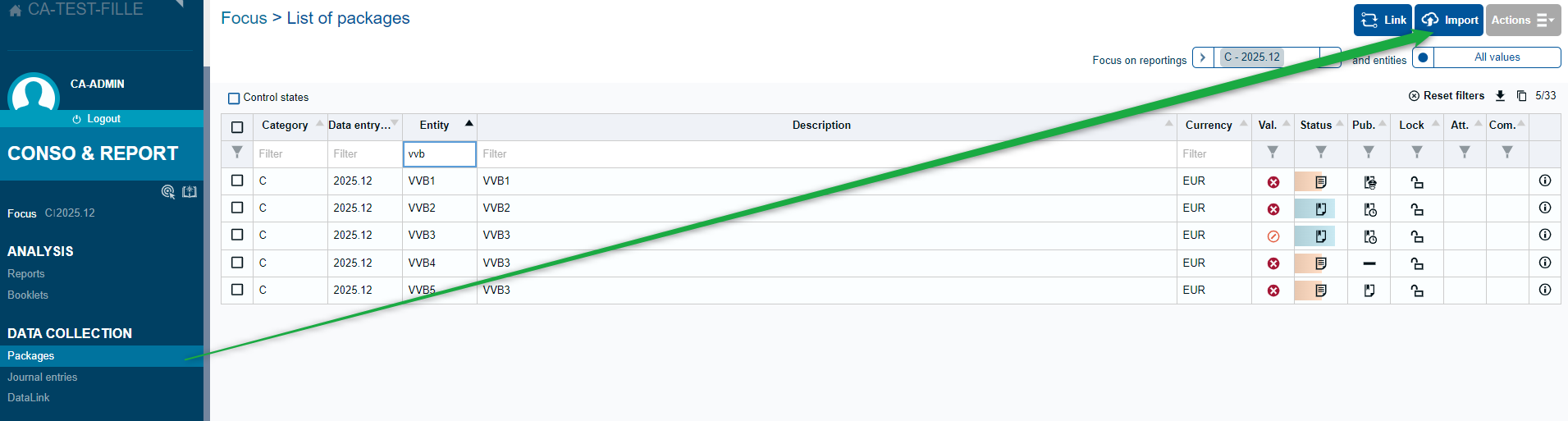Click the status icon for VVB1

[x=1320, y=182]
